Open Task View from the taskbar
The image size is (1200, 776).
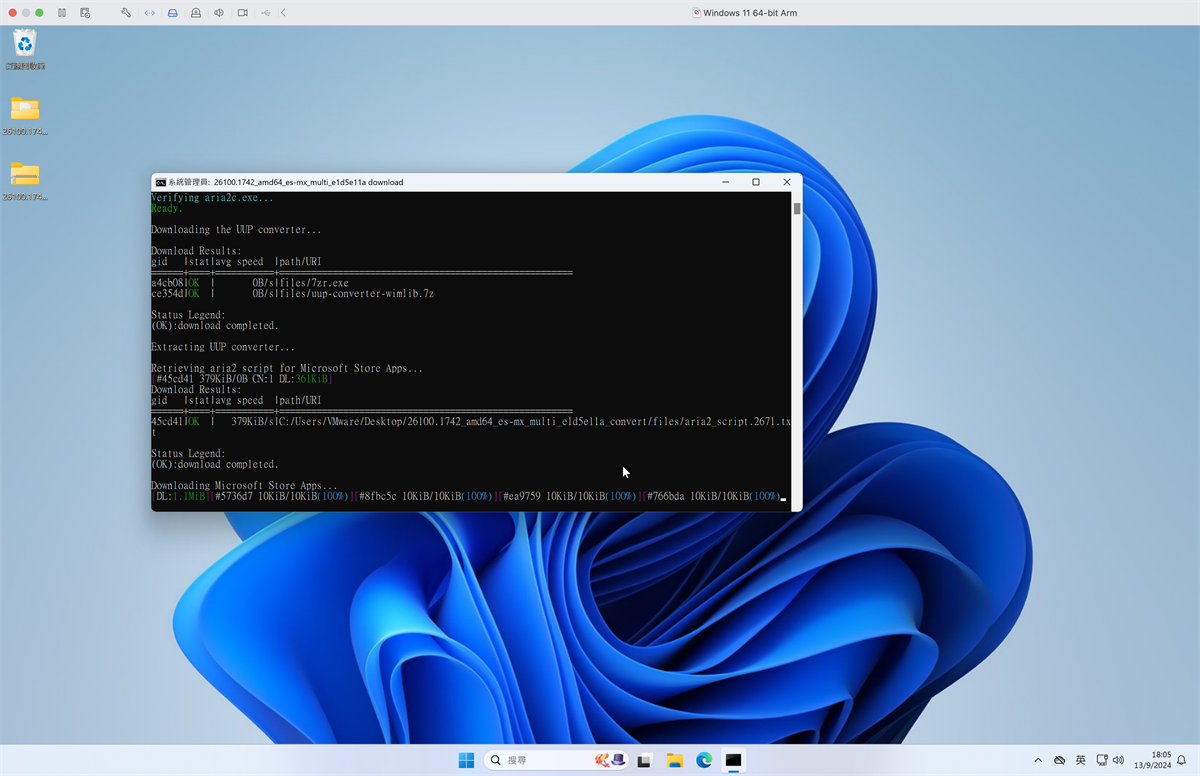645,760
